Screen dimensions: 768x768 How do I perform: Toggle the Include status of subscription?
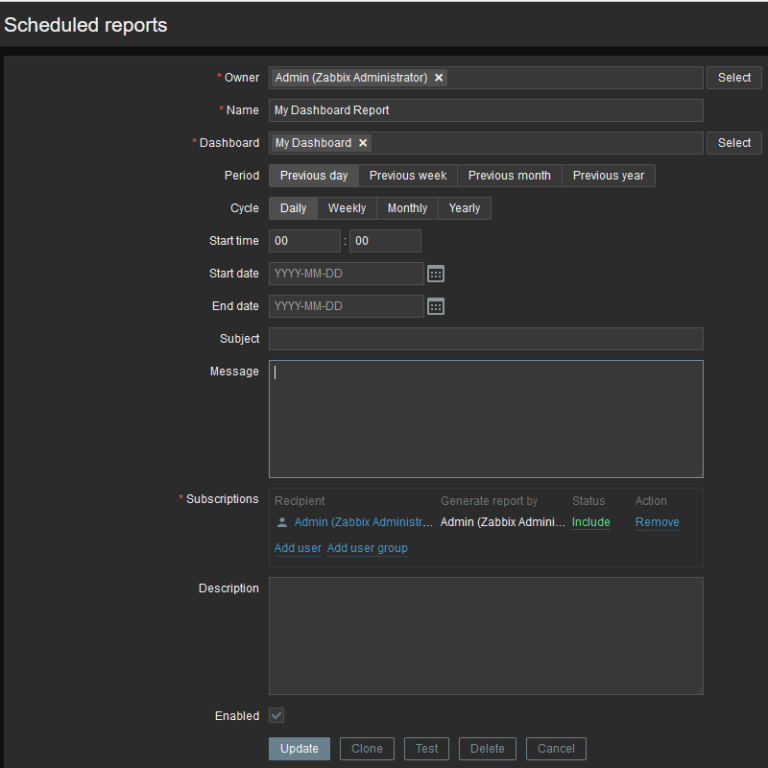(590, 522)
